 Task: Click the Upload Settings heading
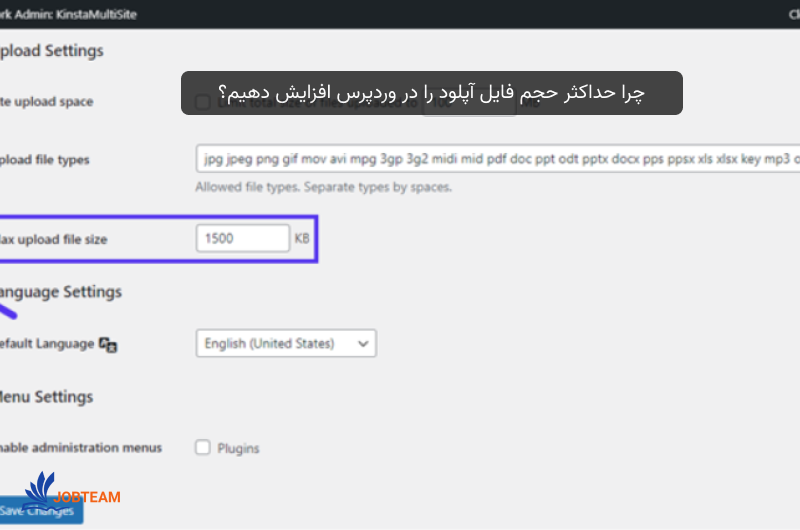[x=52, y=51]
